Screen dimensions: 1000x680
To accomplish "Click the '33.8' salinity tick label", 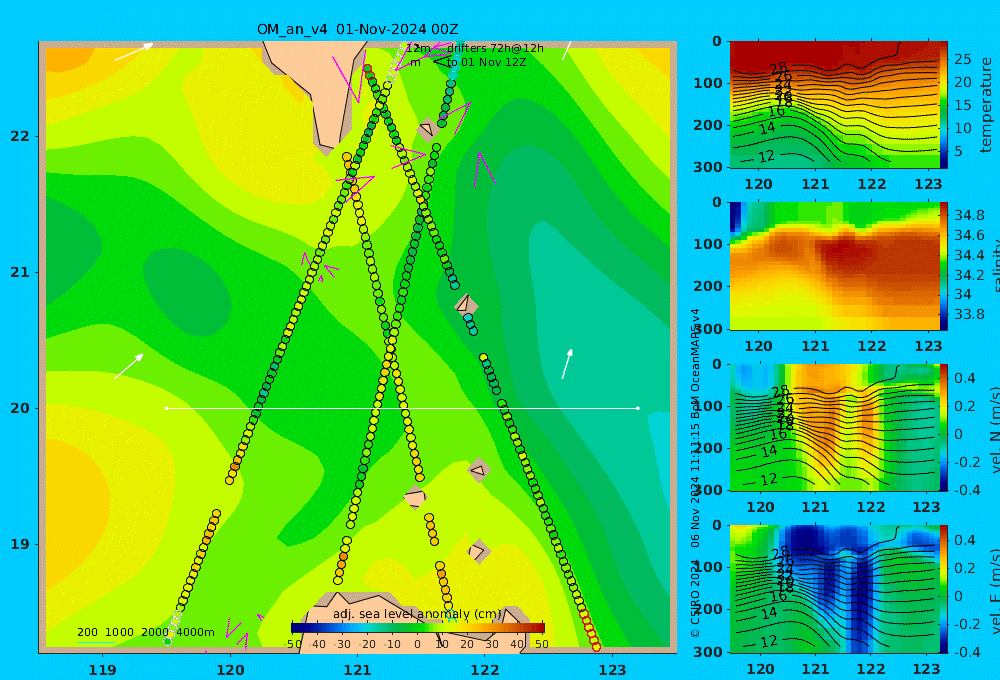I will 969,314.
